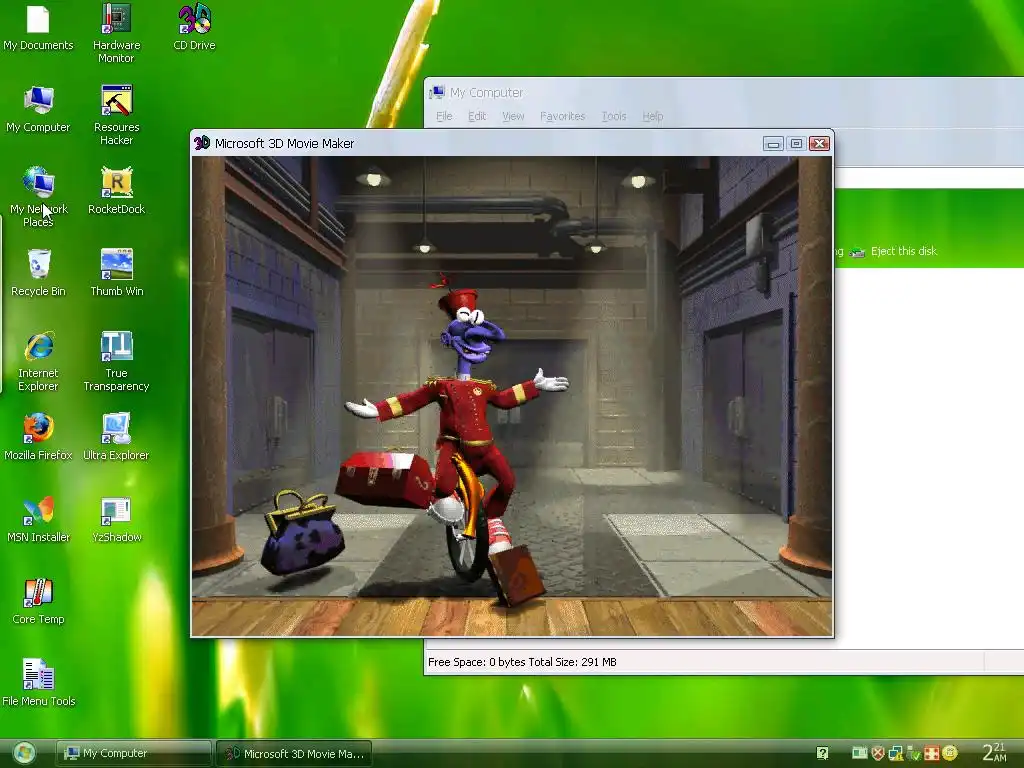Open View menu in My Computer window
Screen dimensions: 1024x768
tap(513, 116)
